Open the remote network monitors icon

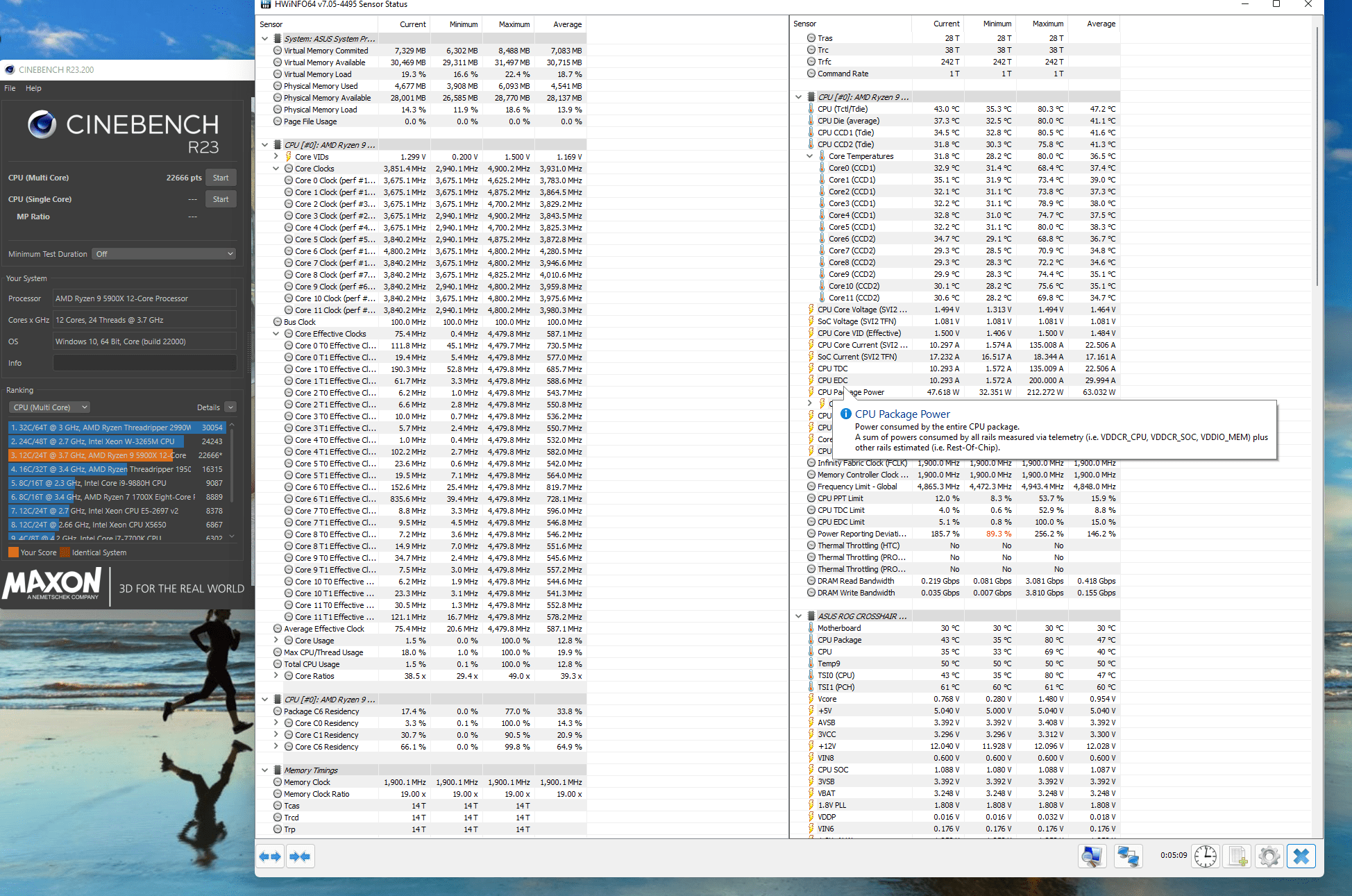point(1128,856)
